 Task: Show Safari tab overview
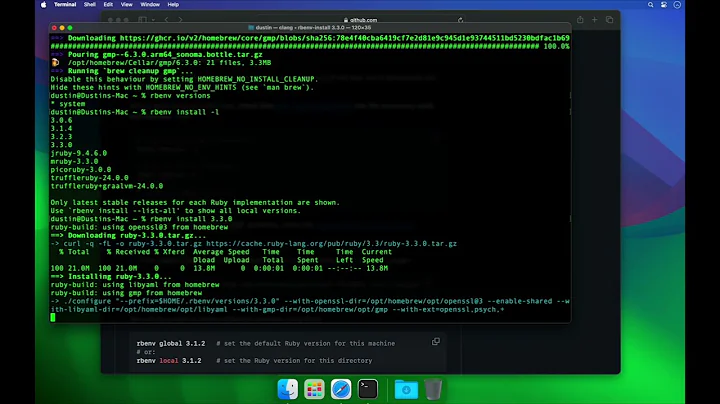point(609,20)
